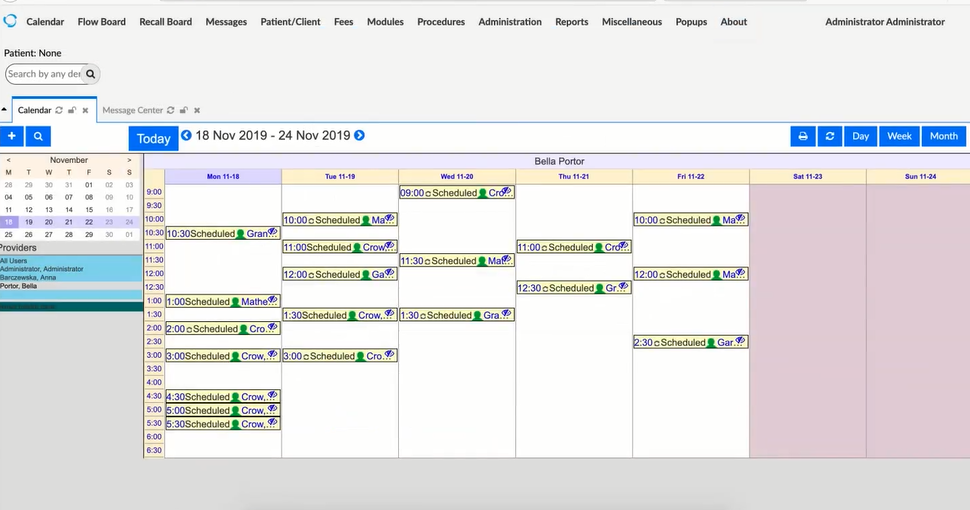Open the Recall Board menu item
Viewport: 970px width, 510px height.
click(165, 22)
